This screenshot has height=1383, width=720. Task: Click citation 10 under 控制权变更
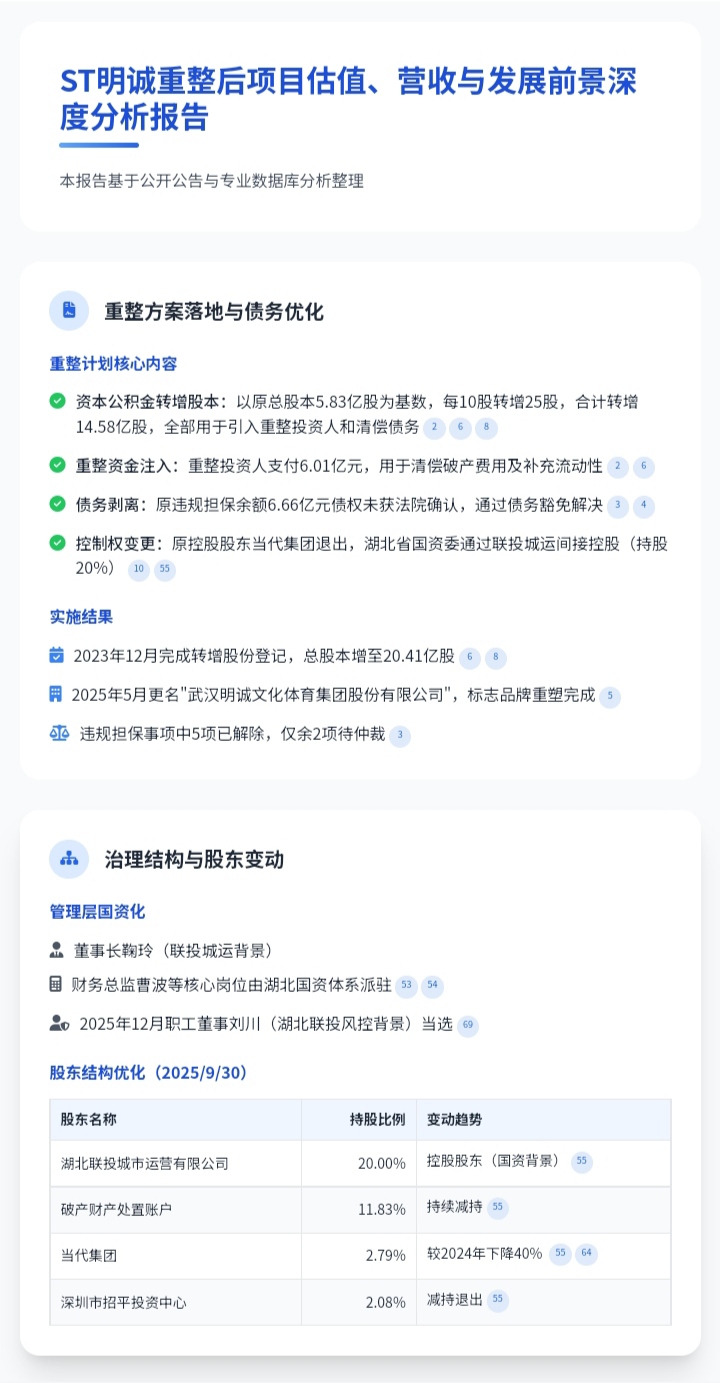coord(139,570)
